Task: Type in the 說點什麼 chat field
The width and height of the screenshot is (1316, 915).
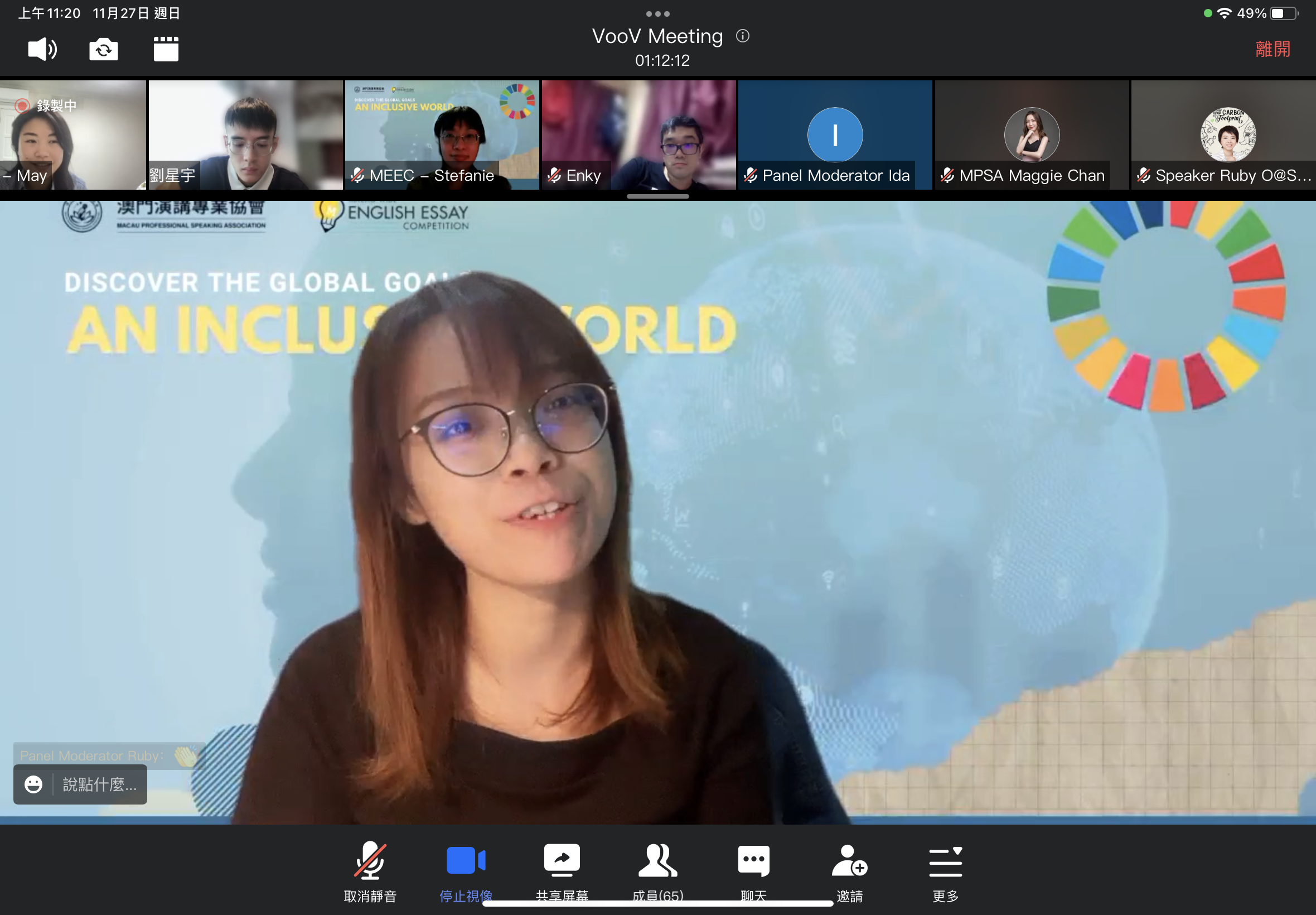Action: [100, 784]
